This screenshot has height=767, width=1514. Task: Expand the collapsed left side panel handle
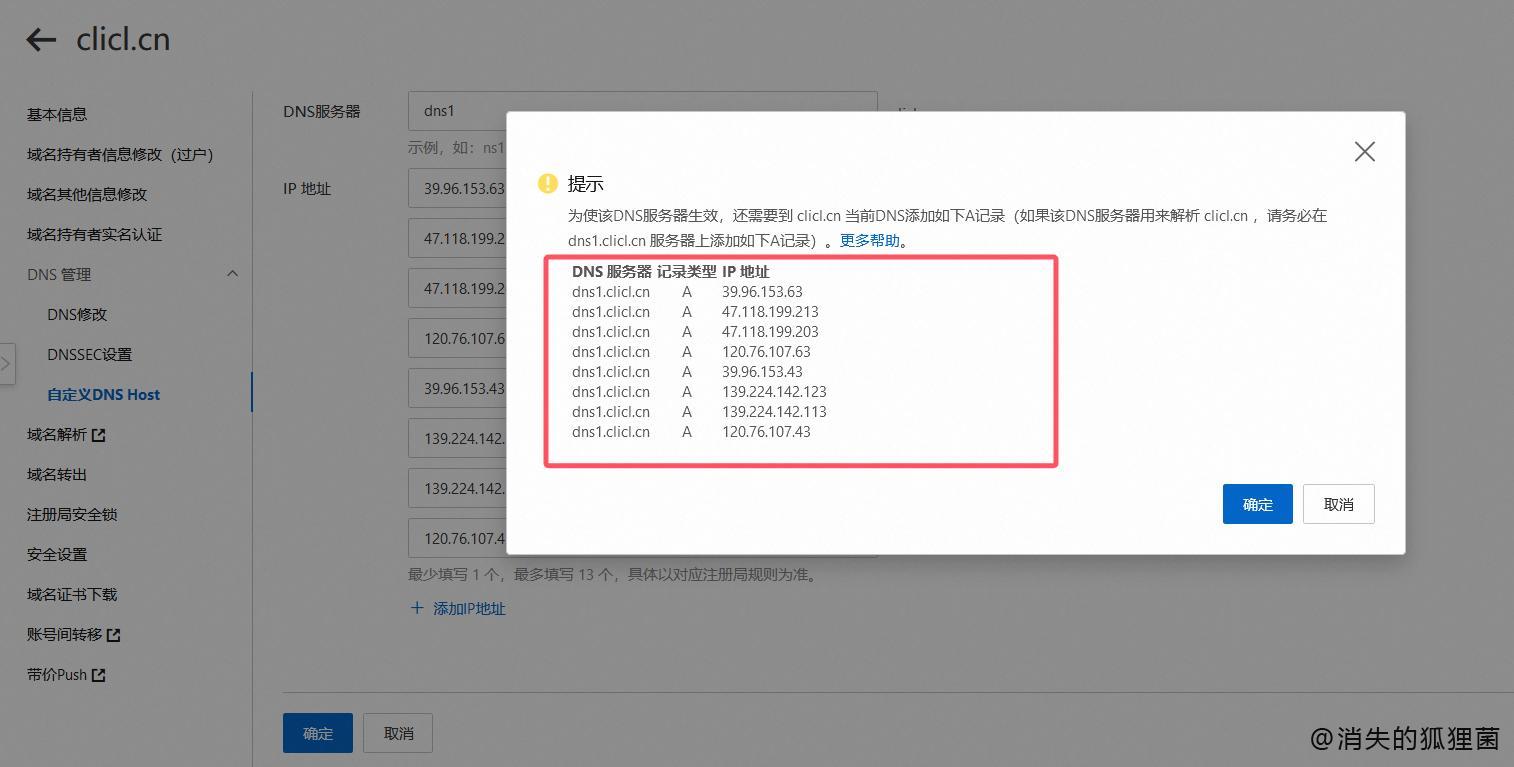(6, 364)
